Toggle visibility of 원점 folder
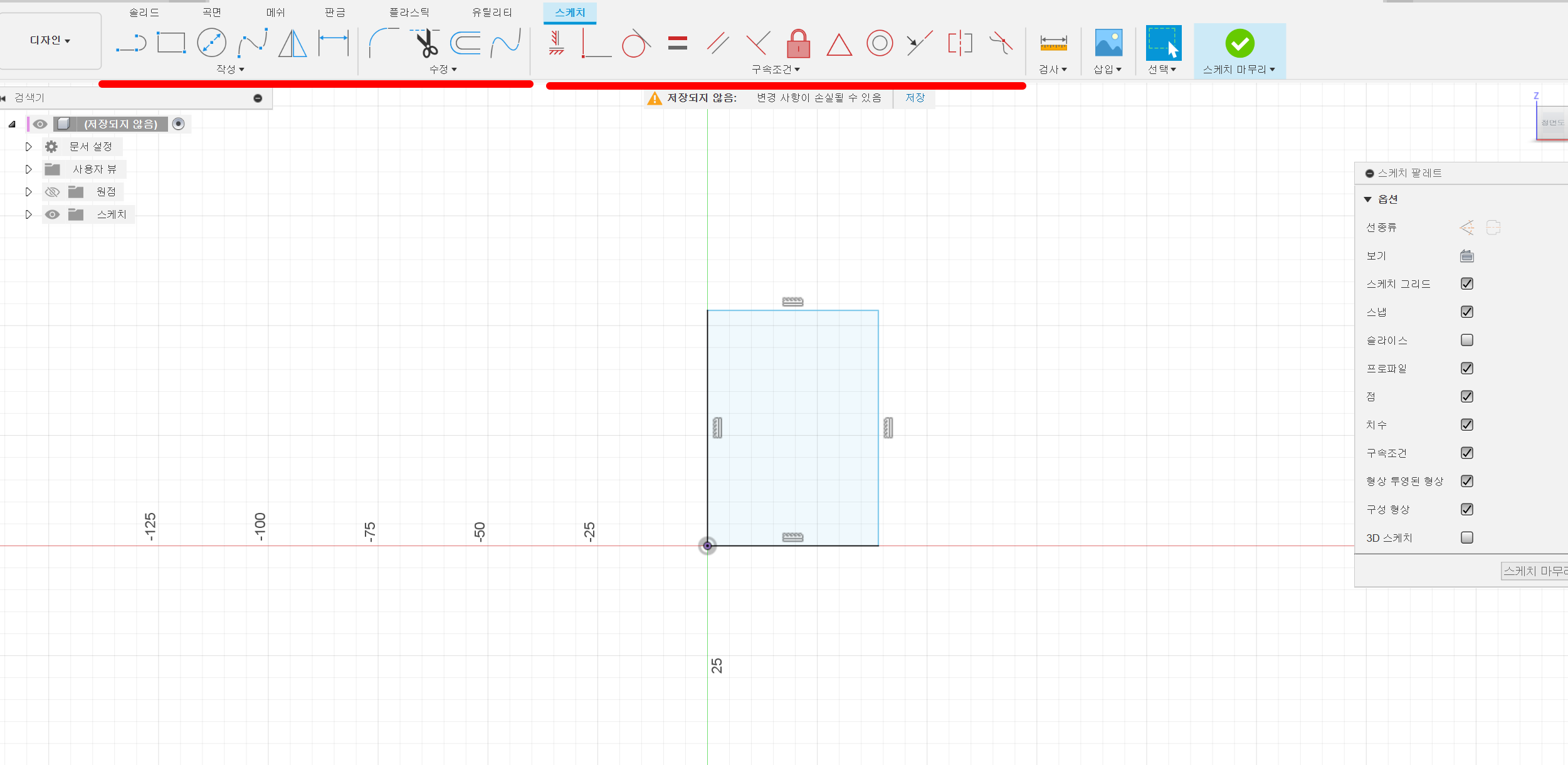 [52, 192]
